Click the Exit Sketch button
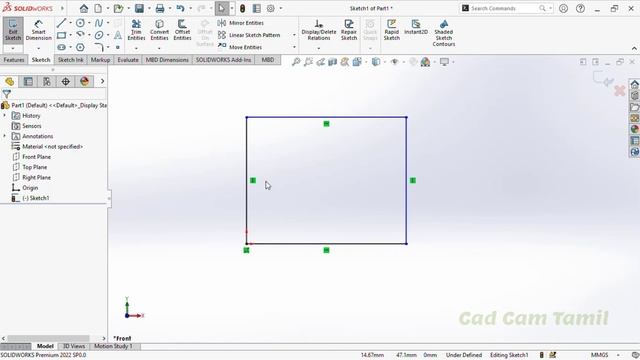This screenshot has width=640, height=360. click(13, 30)
